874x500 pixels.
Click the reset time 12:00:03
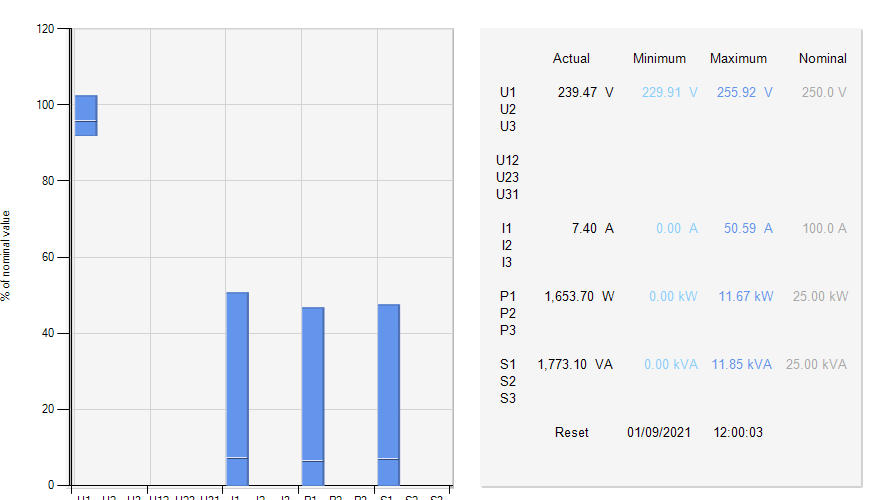click(x=738, y=432)
